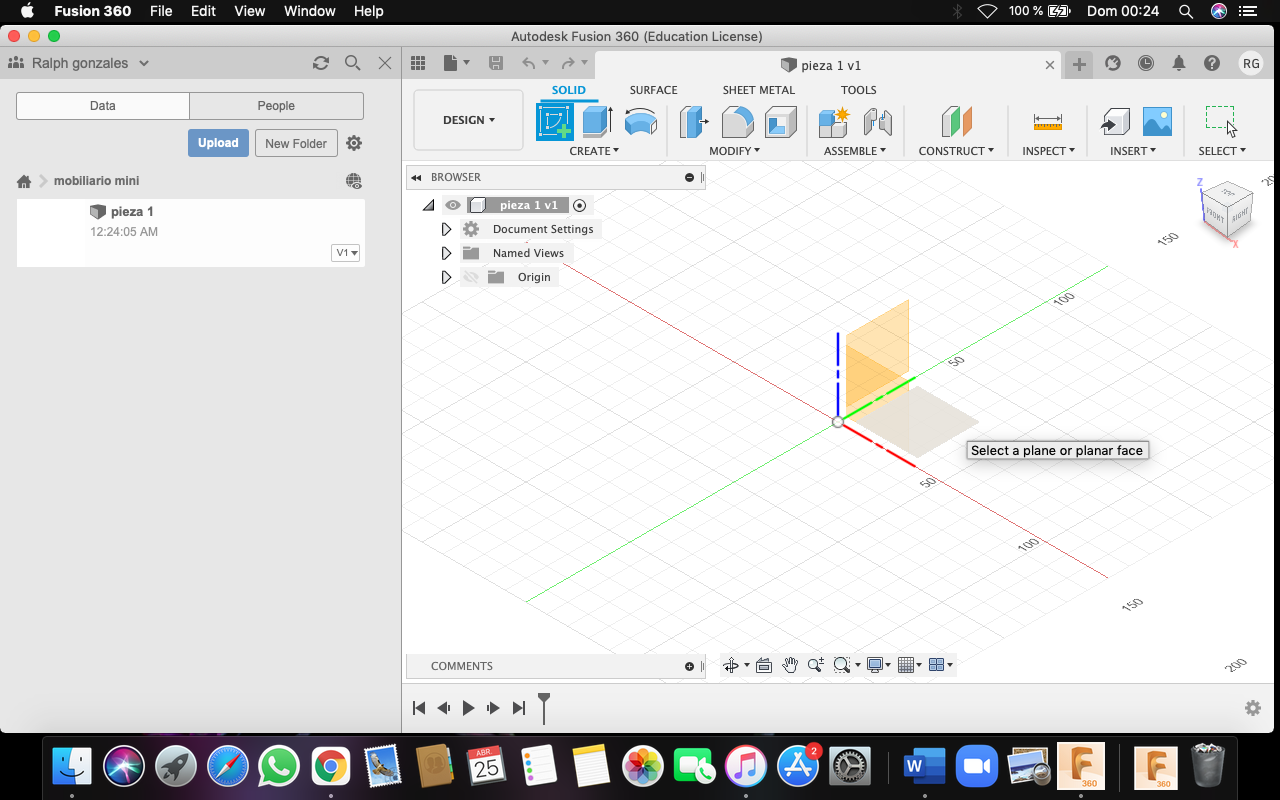Click the RG profile button

(x=1251, y=63)
